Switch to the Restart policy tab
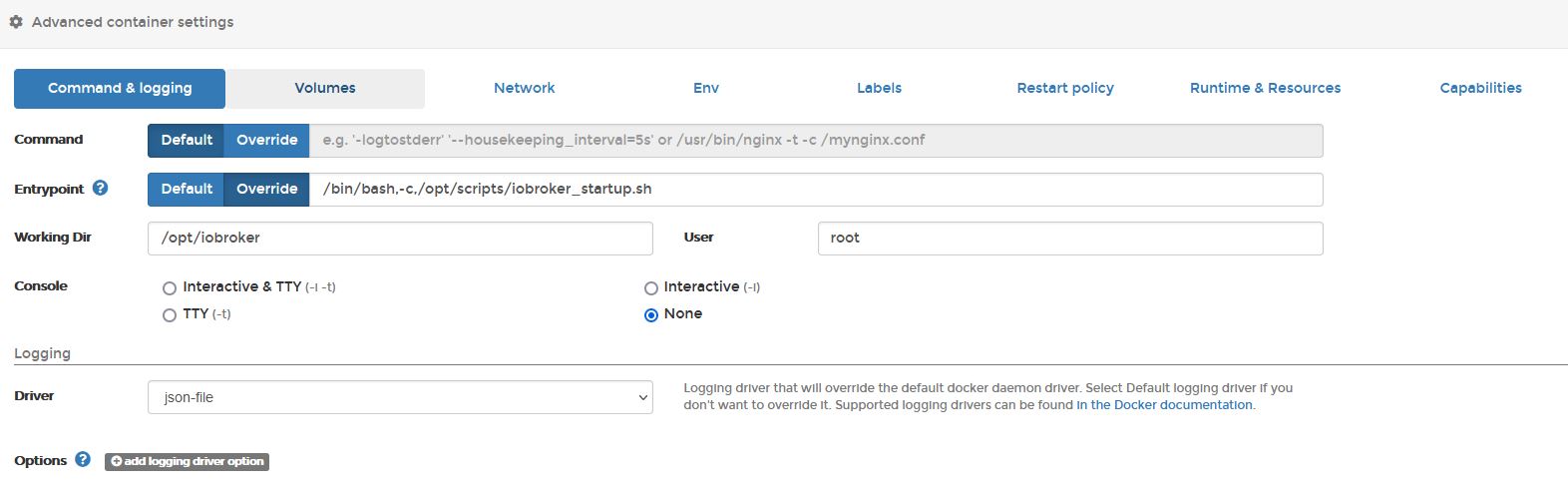1568x497 pixels. (1065, 88)
